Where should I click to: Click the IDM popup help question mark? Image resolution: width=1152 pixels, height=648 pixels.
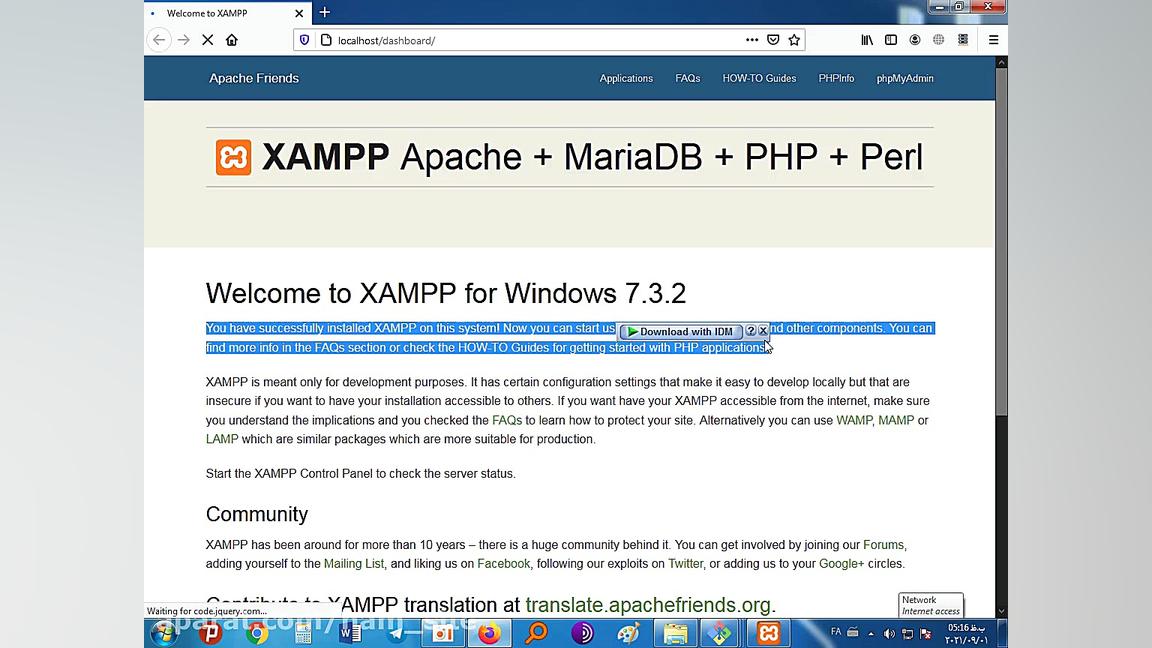click(x=750, y=331)
